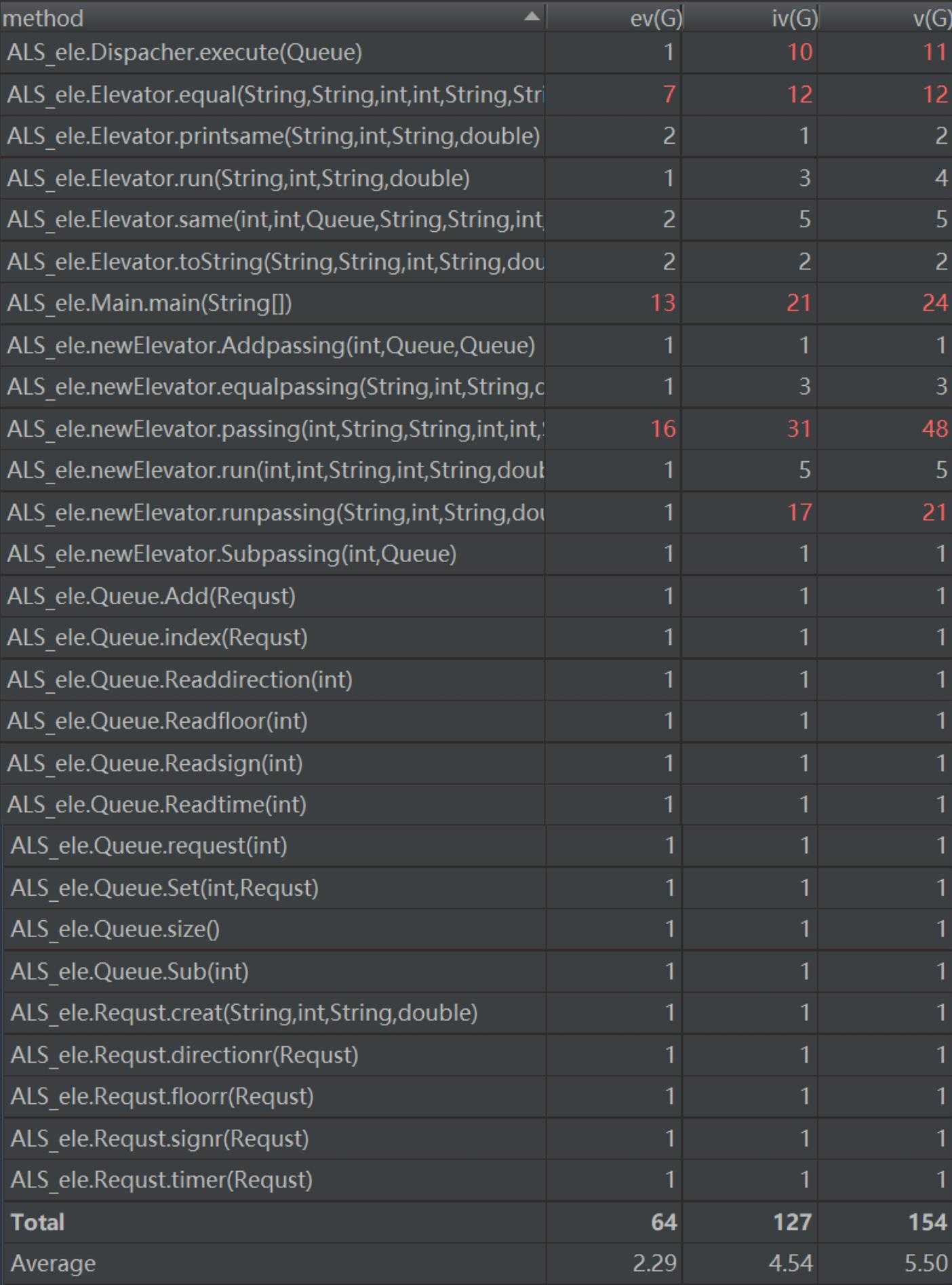Click the total iv(G) value 127

coord(793,1222)
